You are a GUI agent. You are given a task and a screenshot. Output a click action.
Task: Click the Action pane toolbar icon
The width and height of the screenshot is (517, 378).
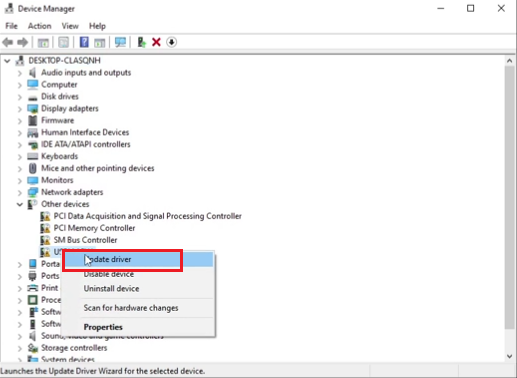(100, 42)
